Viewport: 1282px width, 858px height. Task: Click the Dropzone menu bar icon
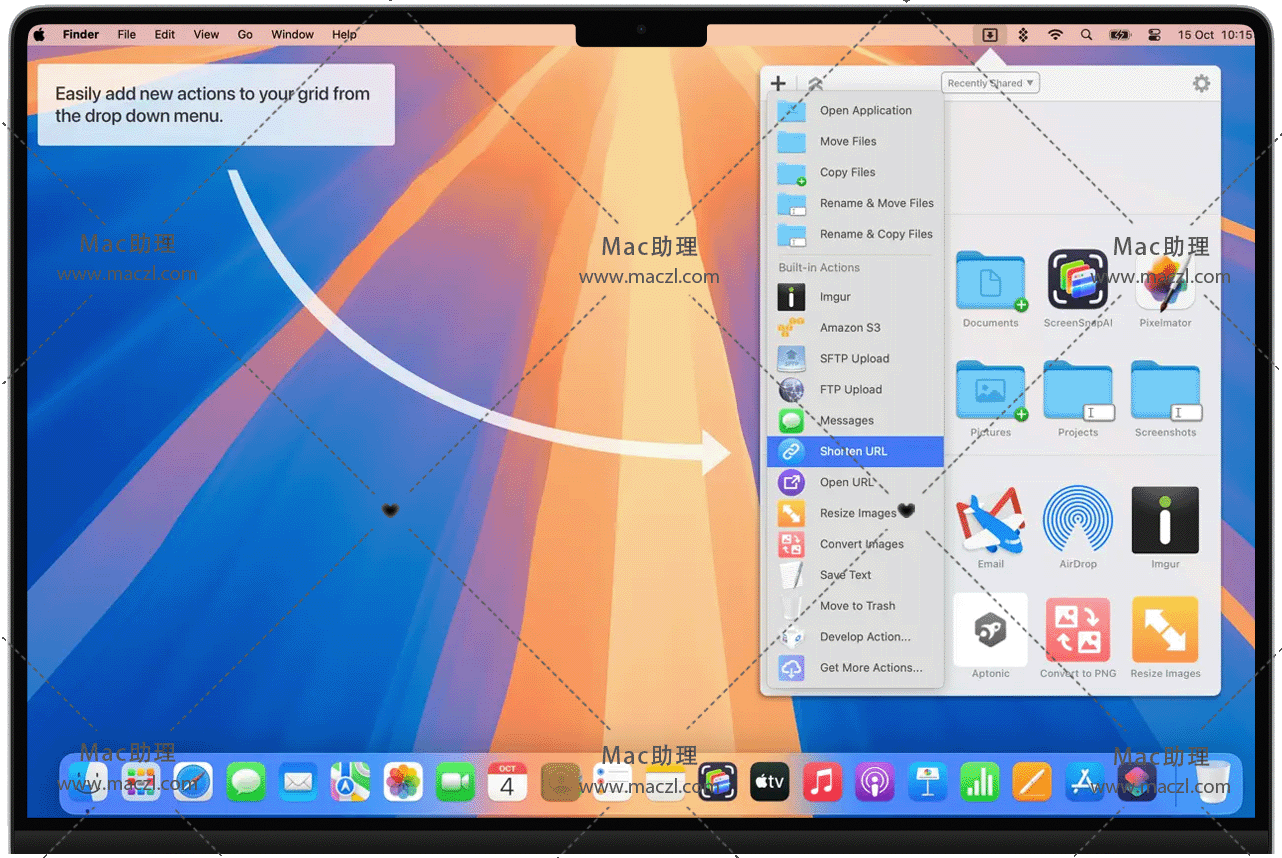pos(989,34)
